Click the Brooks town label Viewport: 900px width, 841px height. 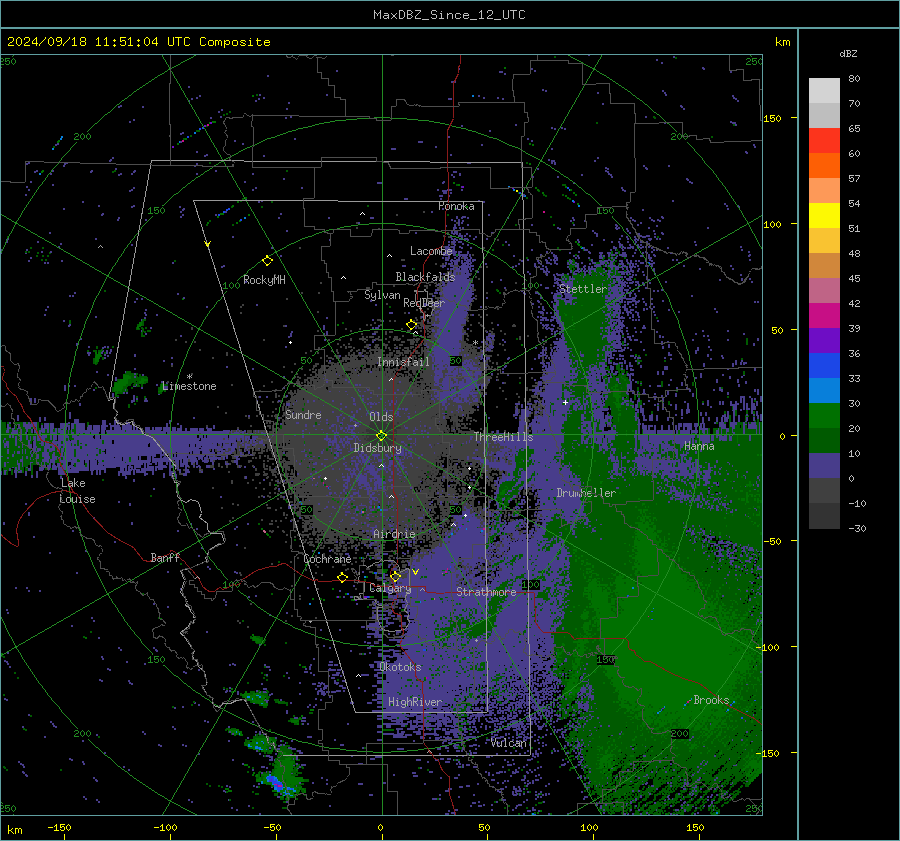point(711,700)
